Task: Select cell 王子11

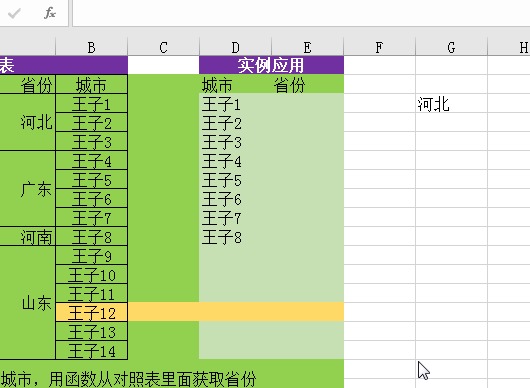Action: [91, 293]
